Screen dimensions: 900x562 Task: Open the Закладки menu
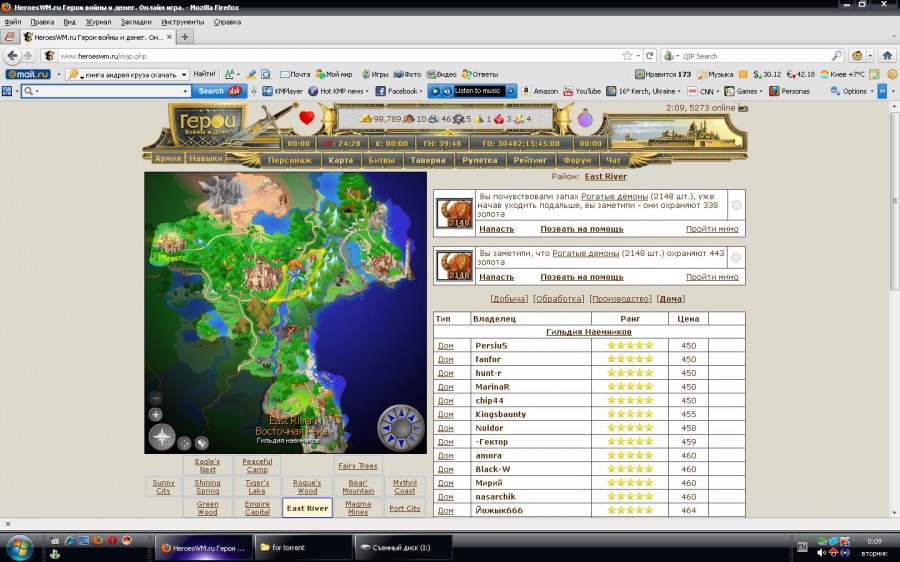[x=136, y=22]
